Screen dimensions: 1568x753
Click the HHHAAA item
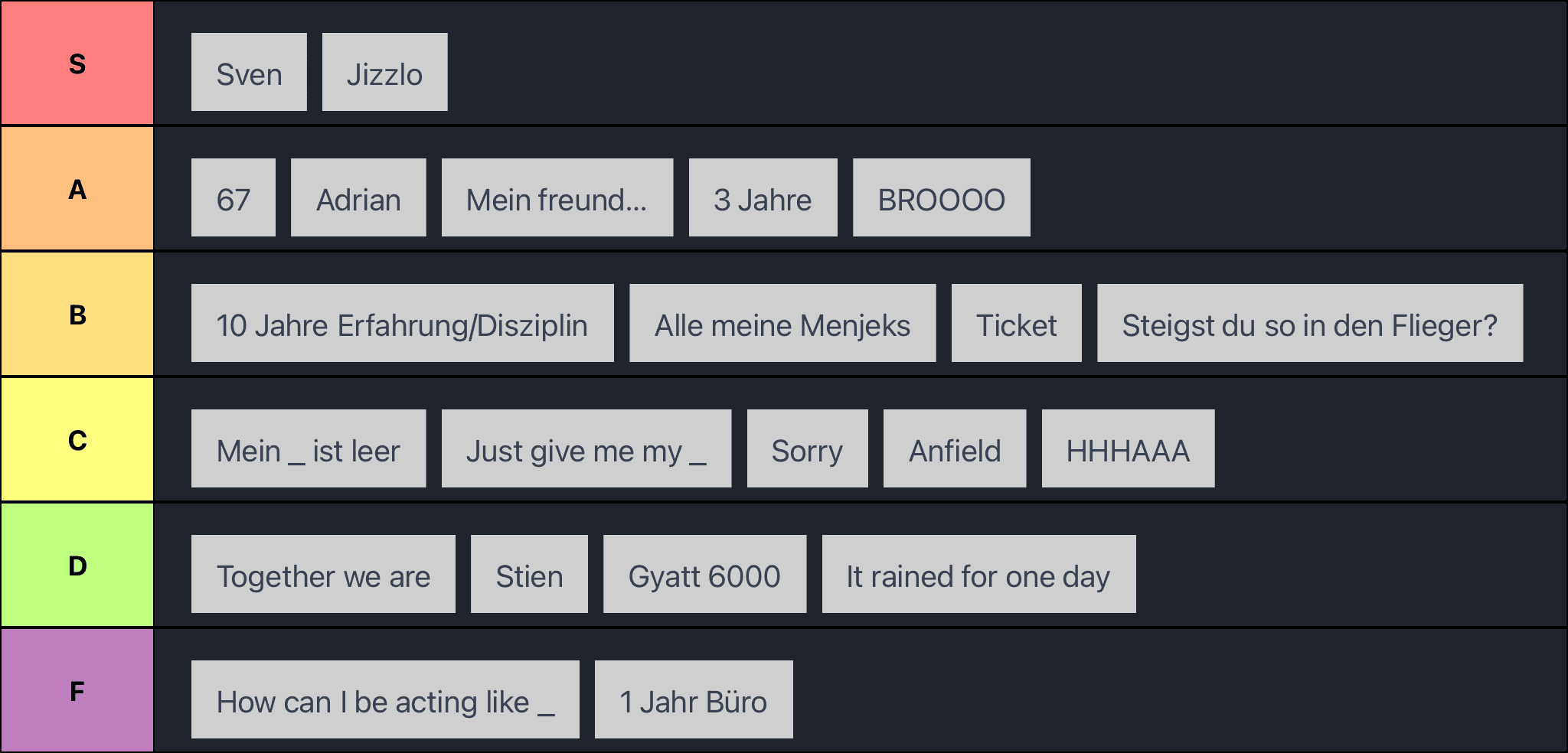click(x=1128, y=448)
